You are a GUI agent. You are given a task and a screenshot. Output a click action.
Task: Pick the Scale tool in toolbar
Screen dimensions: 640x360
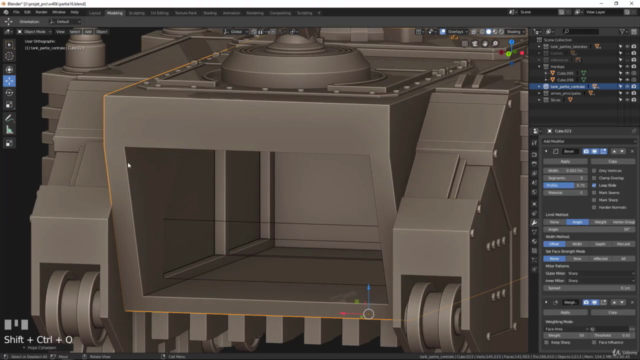pos(9,104)
